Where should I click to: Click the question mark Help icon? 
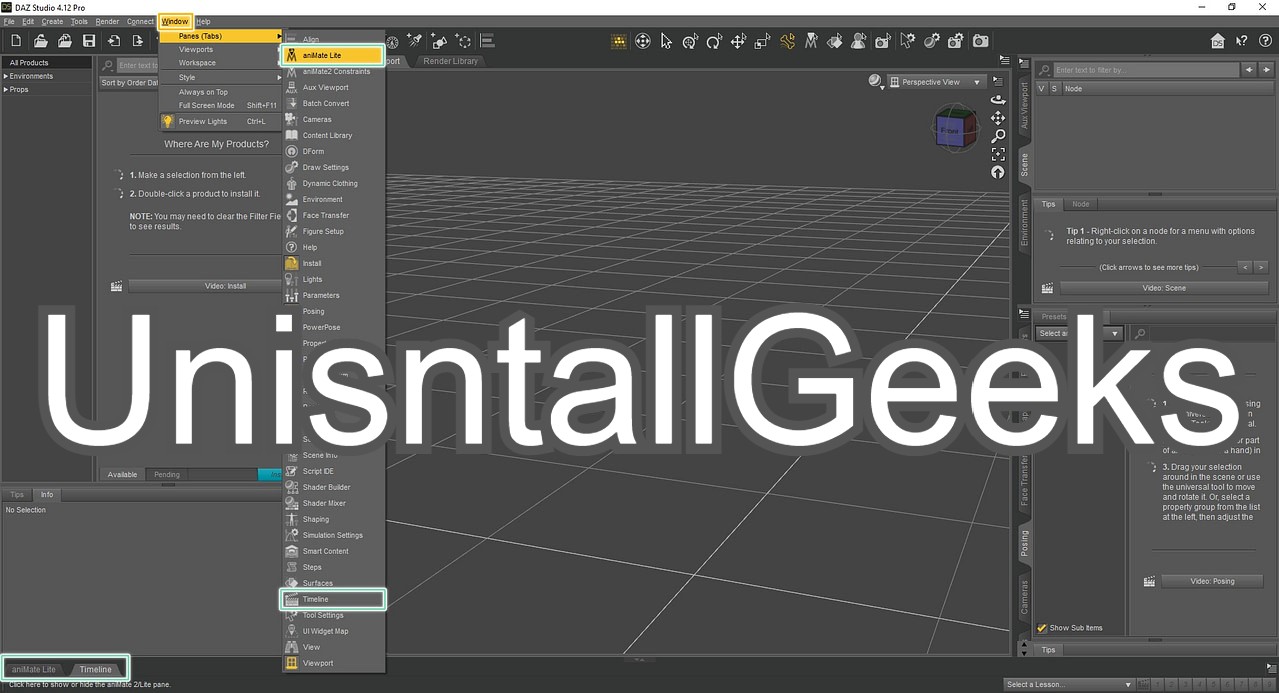[x=1266, y=41]
